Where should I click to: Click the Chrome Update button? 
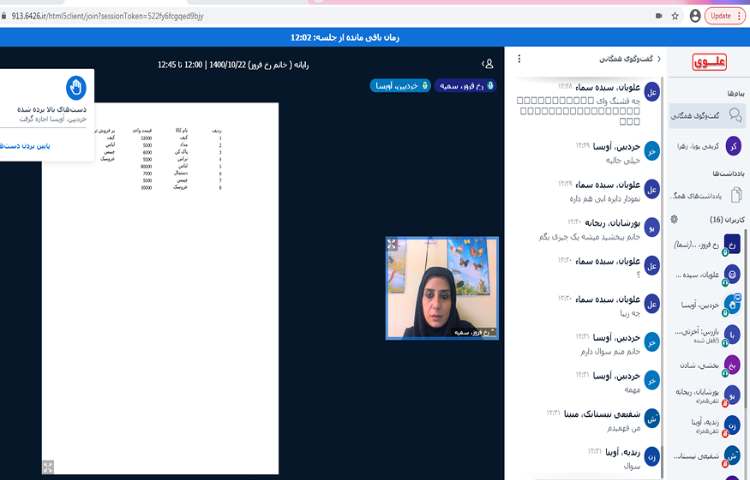[x=725, y=16]
